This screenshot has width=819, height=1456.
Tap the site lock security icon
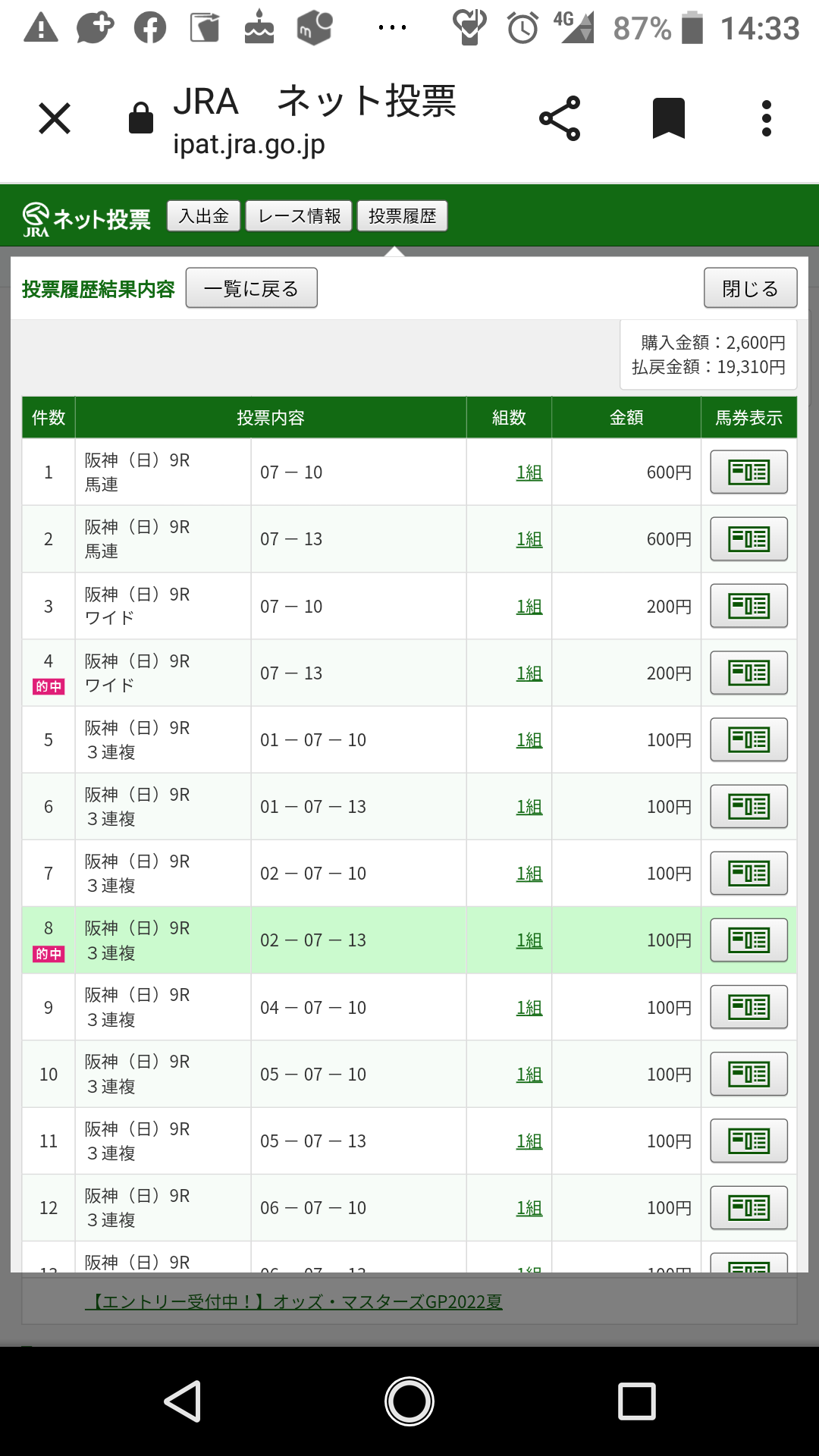click(x=141, y=118)
